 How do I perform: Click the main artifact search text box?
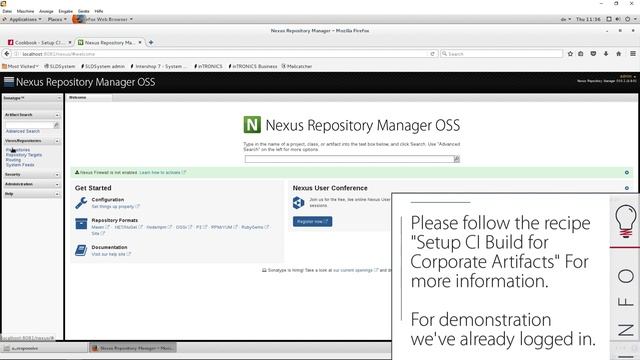(x=349, y=159)
